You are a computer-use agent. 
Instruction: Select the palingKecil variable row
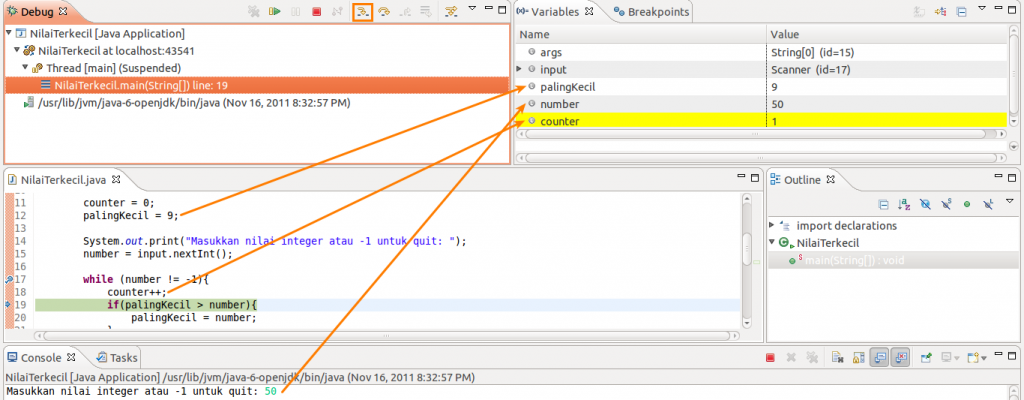pos(761,86)
